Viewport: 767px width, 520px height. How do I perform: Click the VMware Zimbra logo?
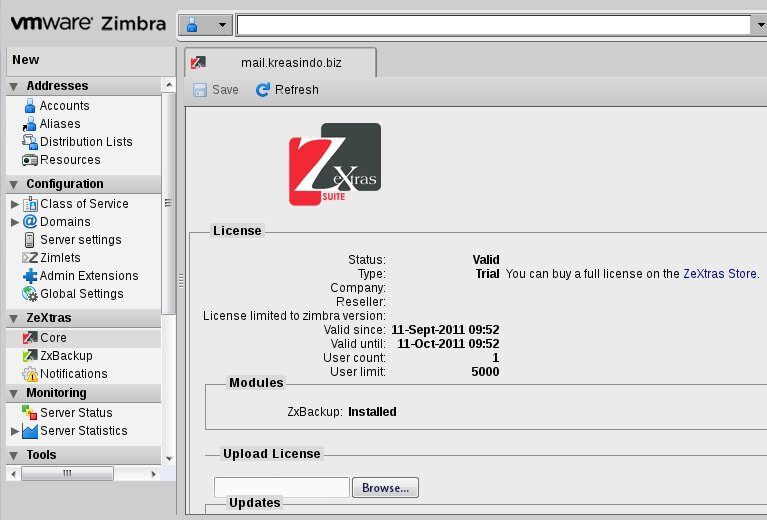click(89, 23)
